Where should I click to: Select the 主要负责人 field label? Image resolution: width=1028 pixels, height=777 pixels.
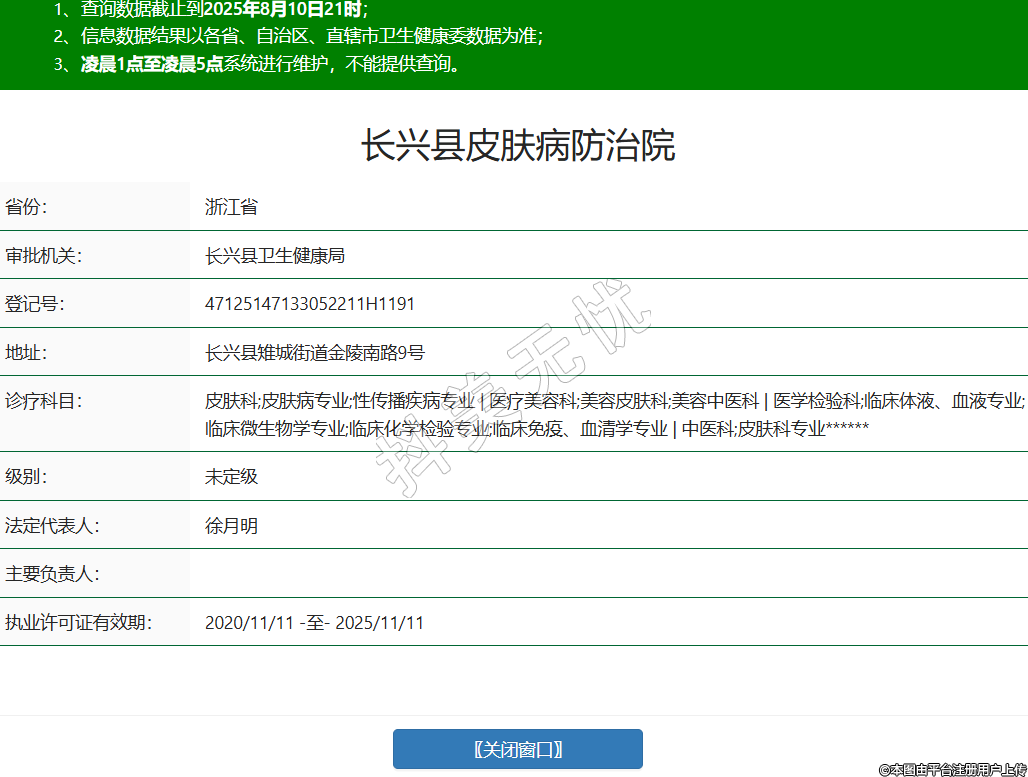[52, 574]
